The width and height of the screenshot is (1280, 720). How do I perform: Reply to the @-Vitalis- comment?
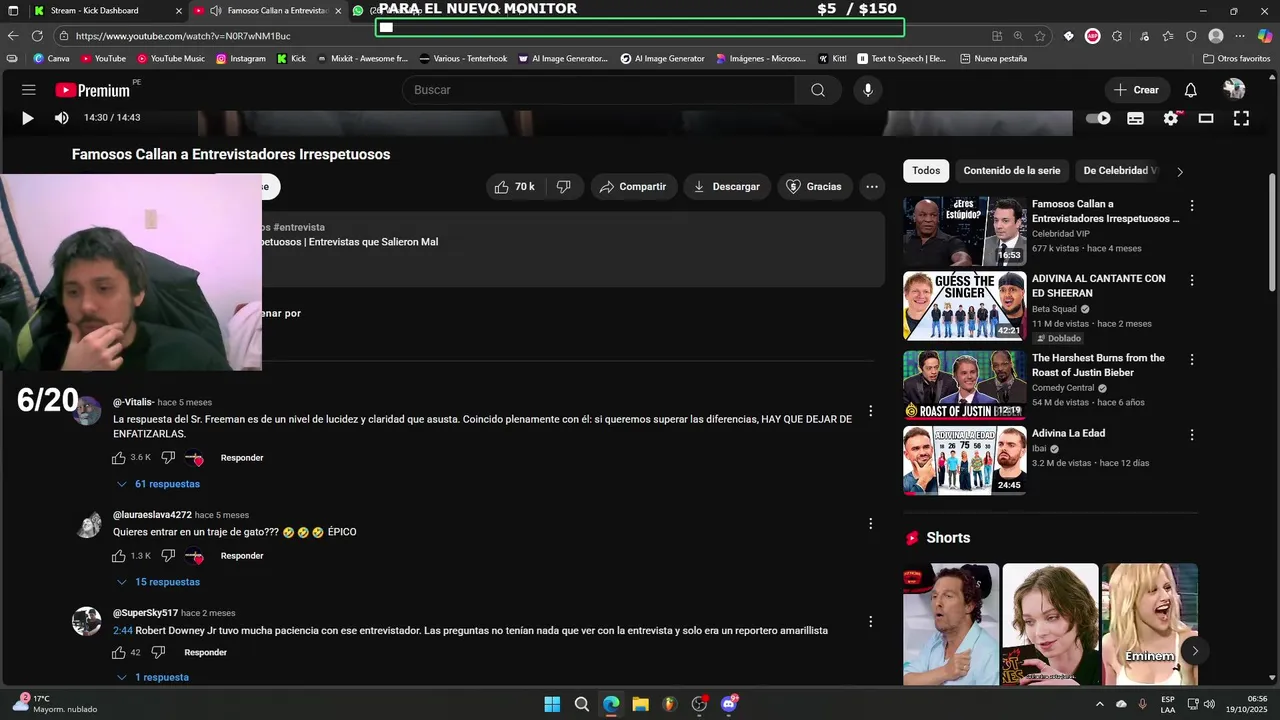242,458
